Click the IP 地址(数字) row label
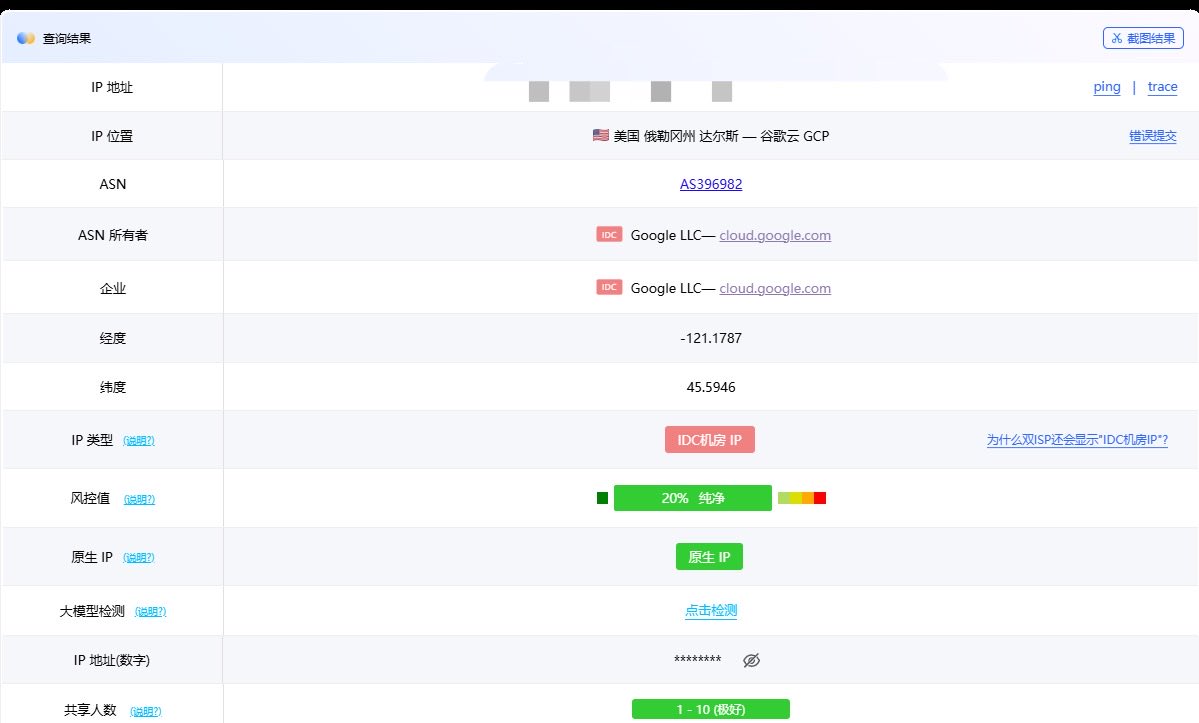The image size is (1199, 723). 112,660
